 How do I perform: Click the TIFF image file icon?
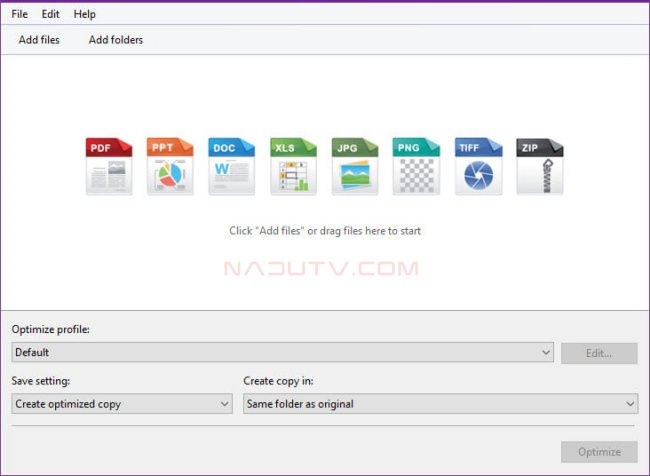click(478, 166)
